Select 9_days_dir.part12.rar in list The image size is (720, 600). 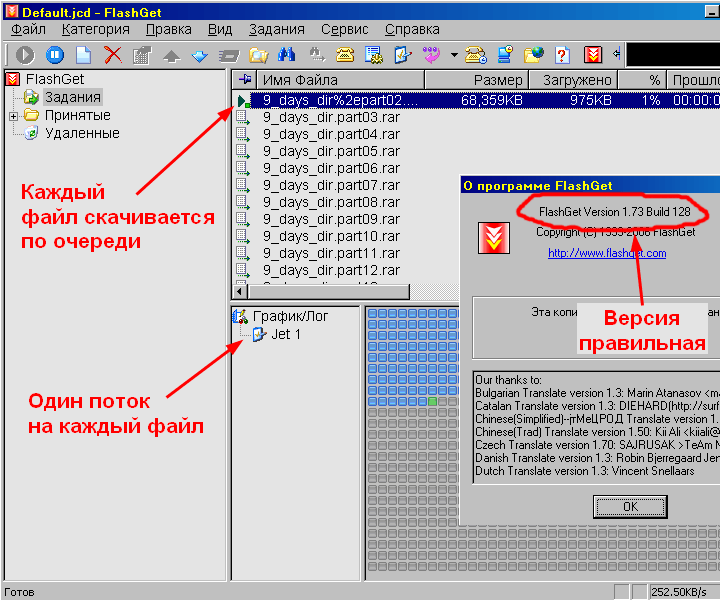click(331, 270)
